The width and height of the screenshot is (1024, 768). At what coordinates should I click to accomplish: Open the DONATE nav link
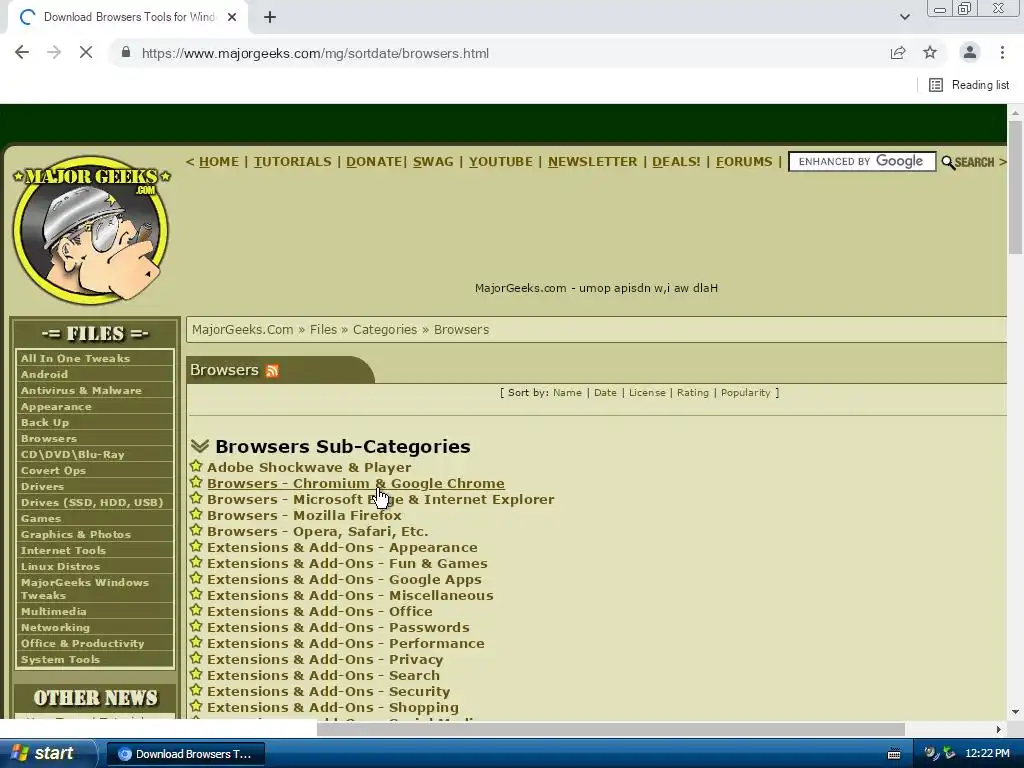pos(374,161)
